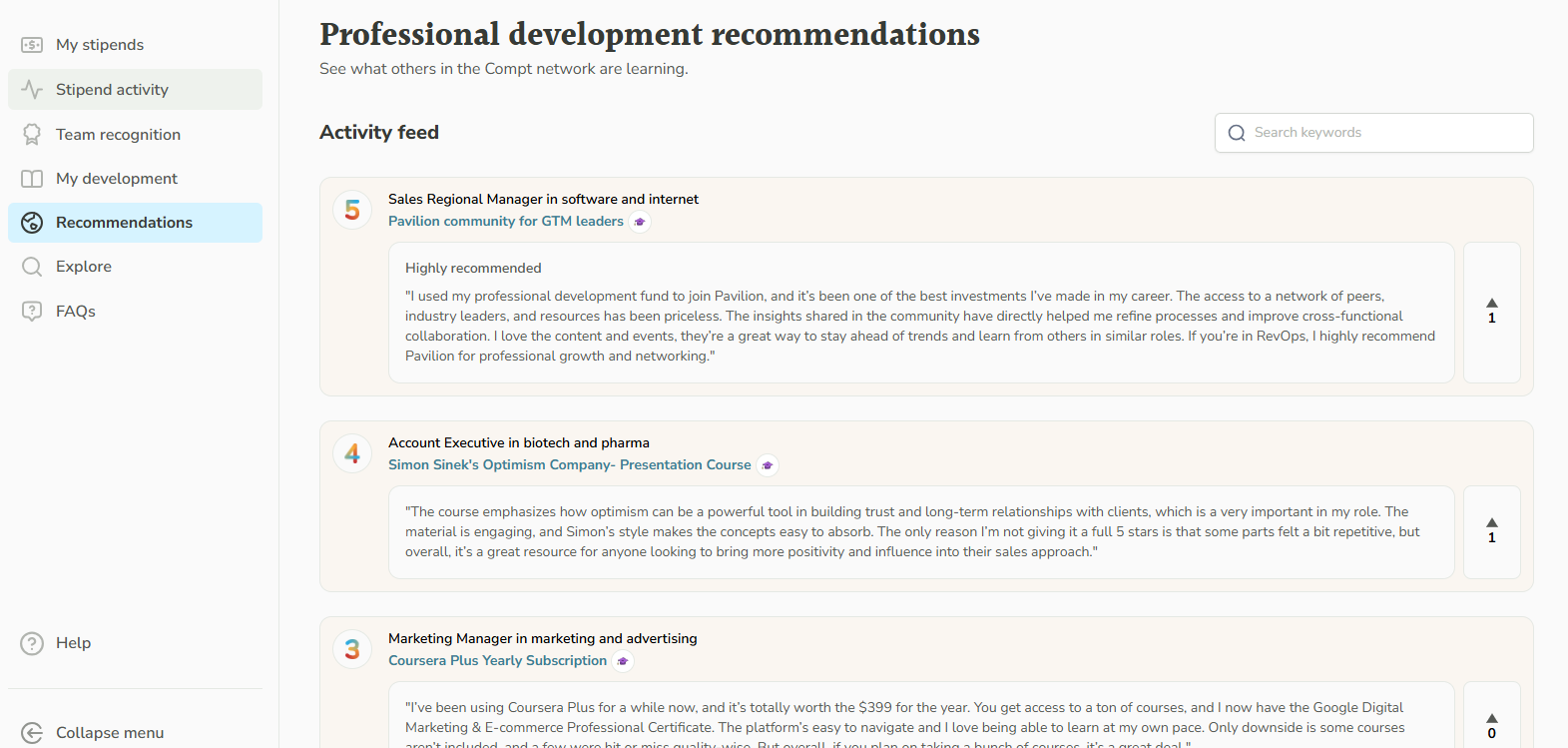Image resolution: width=1568 pixels, height=748 pixels.
Task: Open Team recognition section
Action: pyautogui.click(x=135, y=134)
